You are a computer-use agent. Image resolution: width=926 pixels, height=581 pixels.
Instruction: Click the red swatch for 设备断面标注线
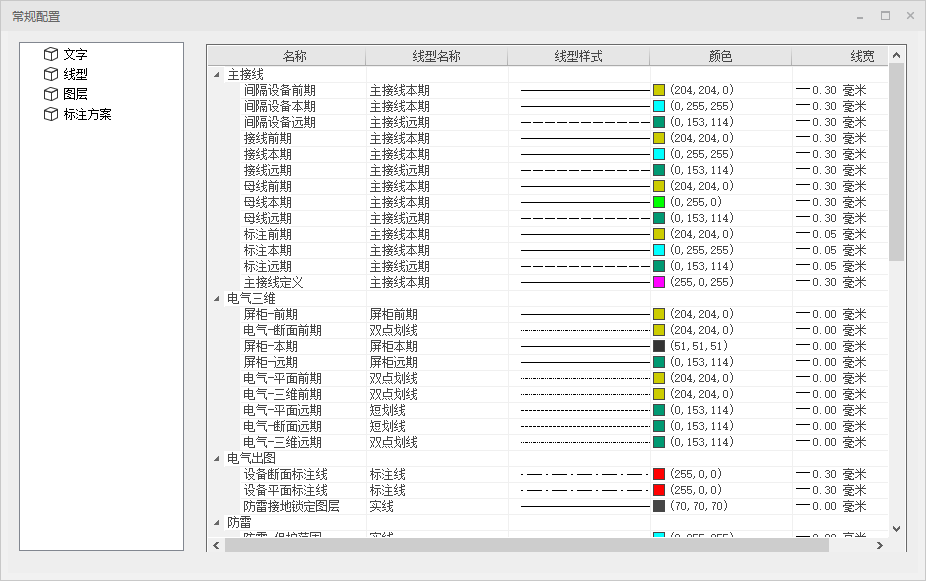[x=659, y=475]
